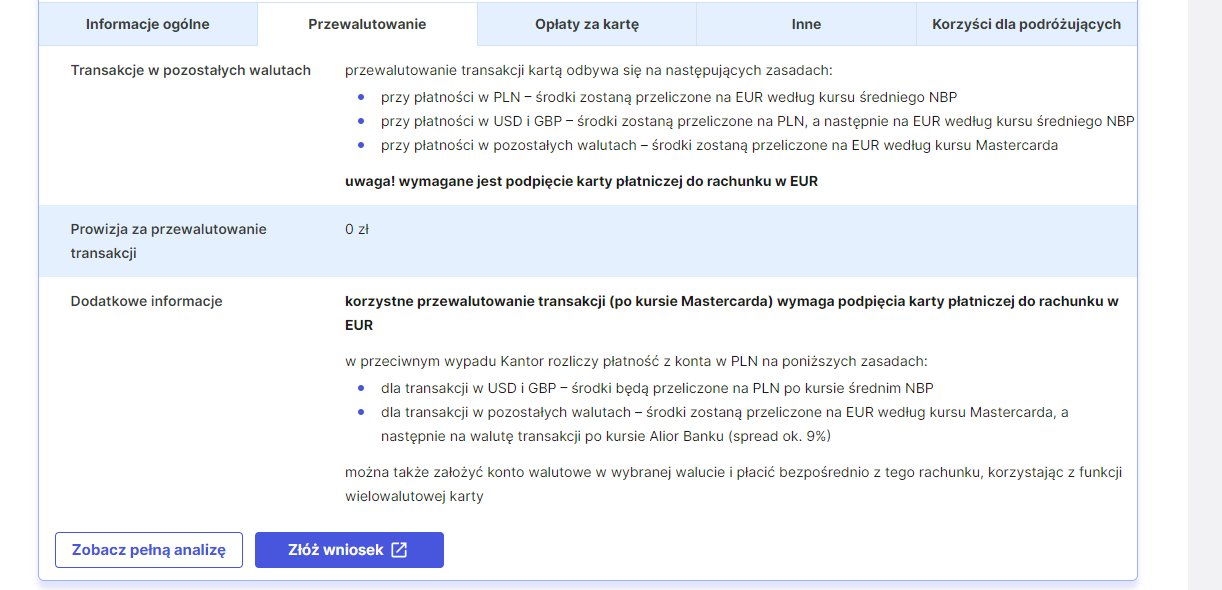1222x590 pixels.
Task: Click the Dodatkowe informacje row label
Action: tap(147, 301)
